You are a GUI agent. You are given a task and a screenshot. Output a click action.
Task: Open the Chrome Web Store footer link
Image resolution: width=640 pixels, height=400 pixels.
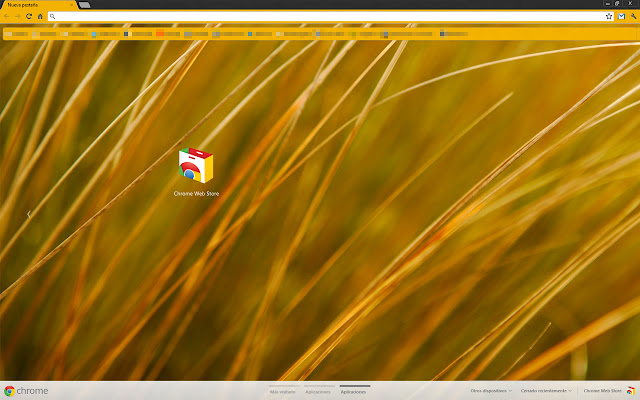click(609, 391)
